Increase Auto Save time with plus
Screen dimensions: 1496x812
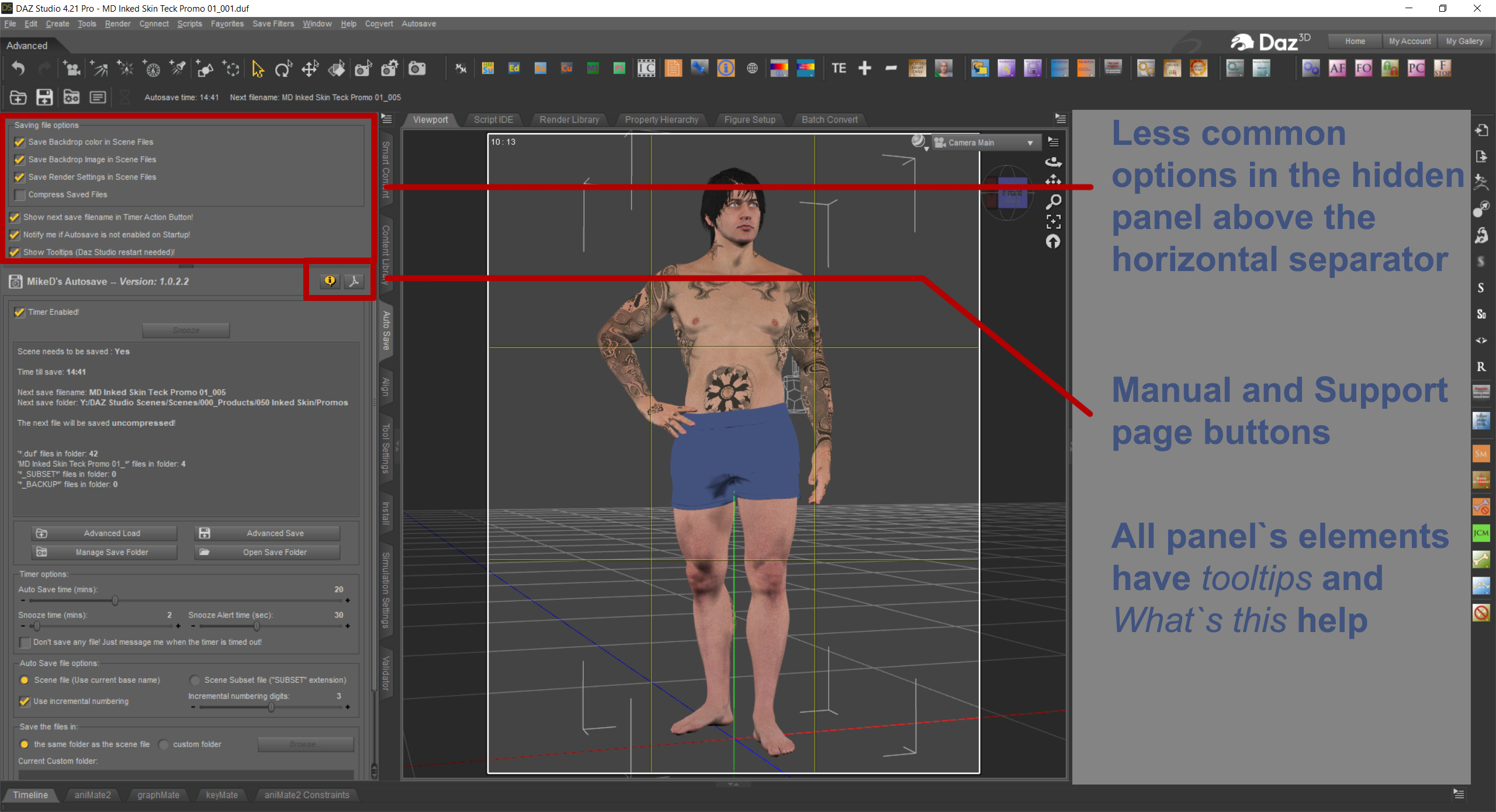point(348,601)
